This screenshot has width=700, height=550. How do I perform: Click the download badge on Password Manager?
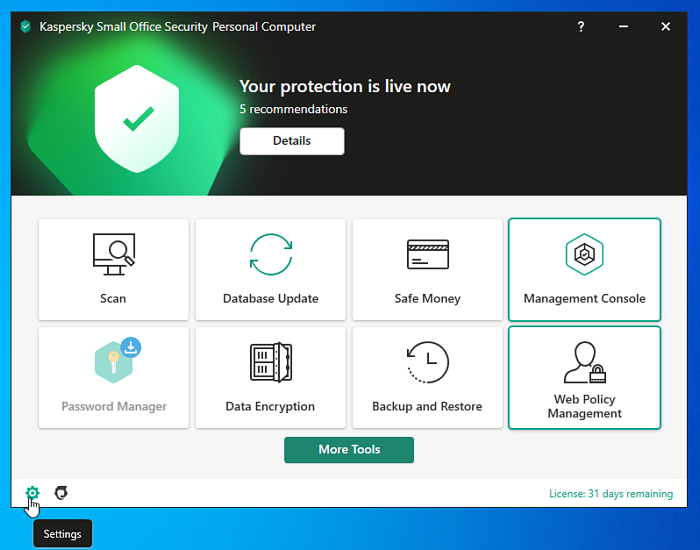point(131,347)
